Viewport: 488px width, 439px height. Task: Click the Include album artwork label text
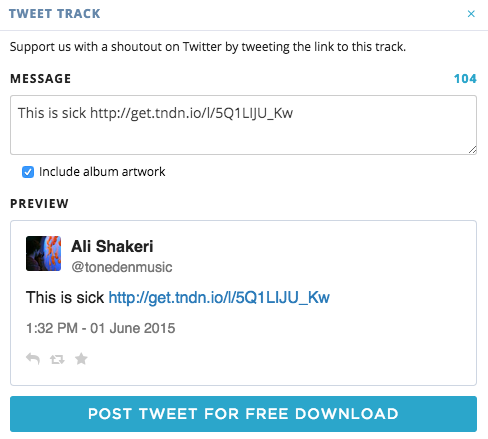pos(102,172)
